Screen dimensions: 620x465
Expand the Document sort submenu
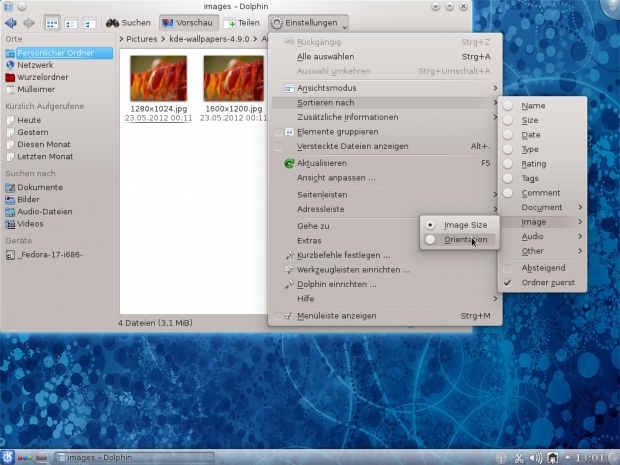pyautogui.click(x=543, y=207)
